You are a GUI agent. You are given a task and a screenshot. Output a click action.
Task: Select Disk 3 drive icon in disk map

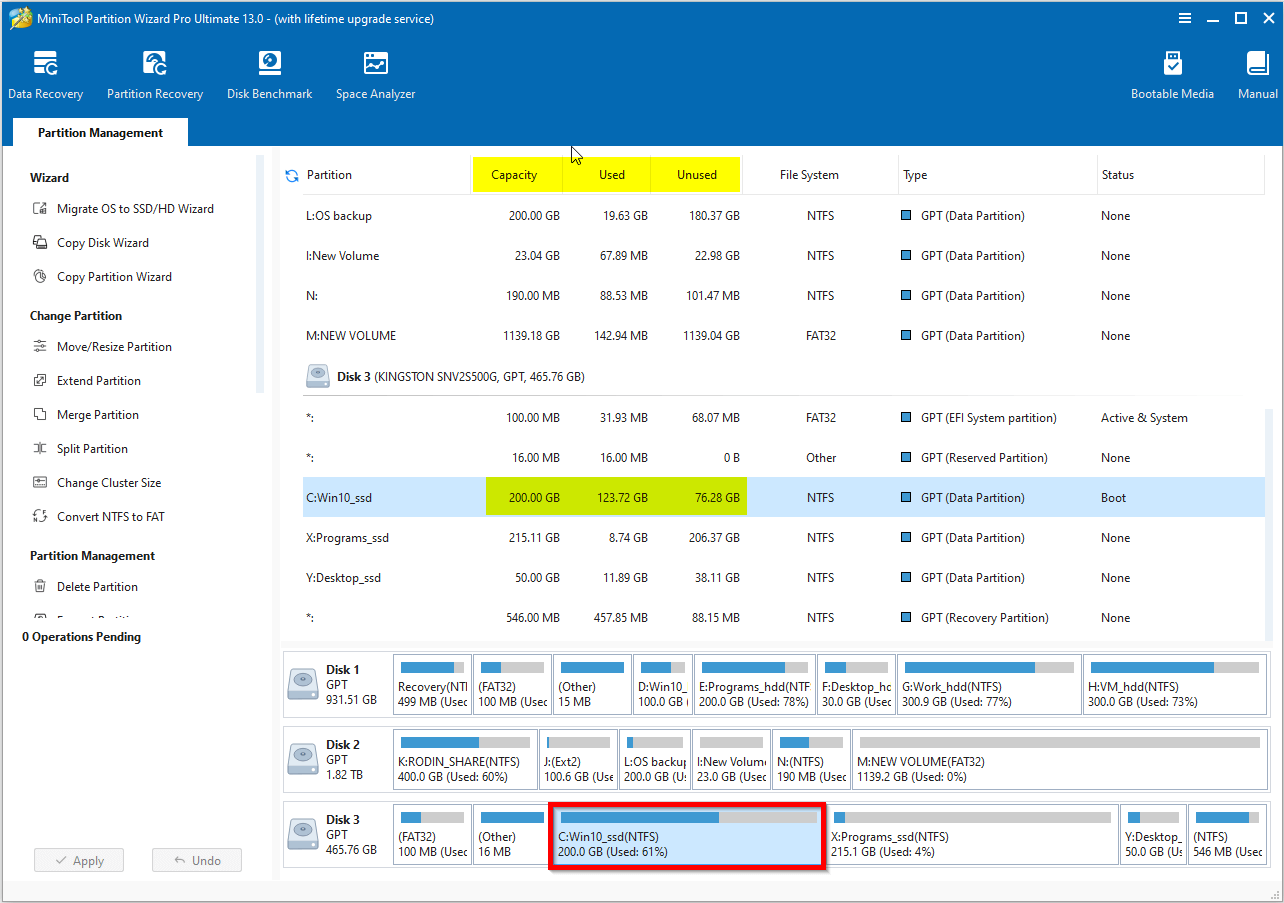tap(303, 834)
